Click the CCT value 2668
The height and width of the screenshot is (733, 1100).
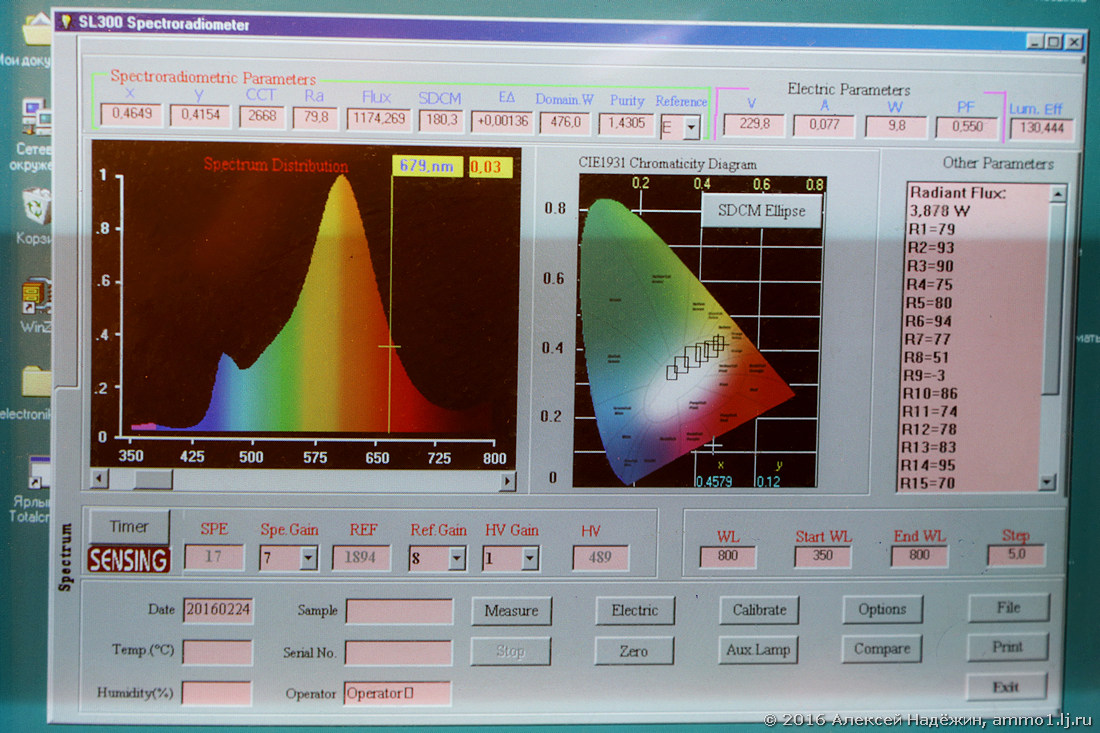point(262,116)
